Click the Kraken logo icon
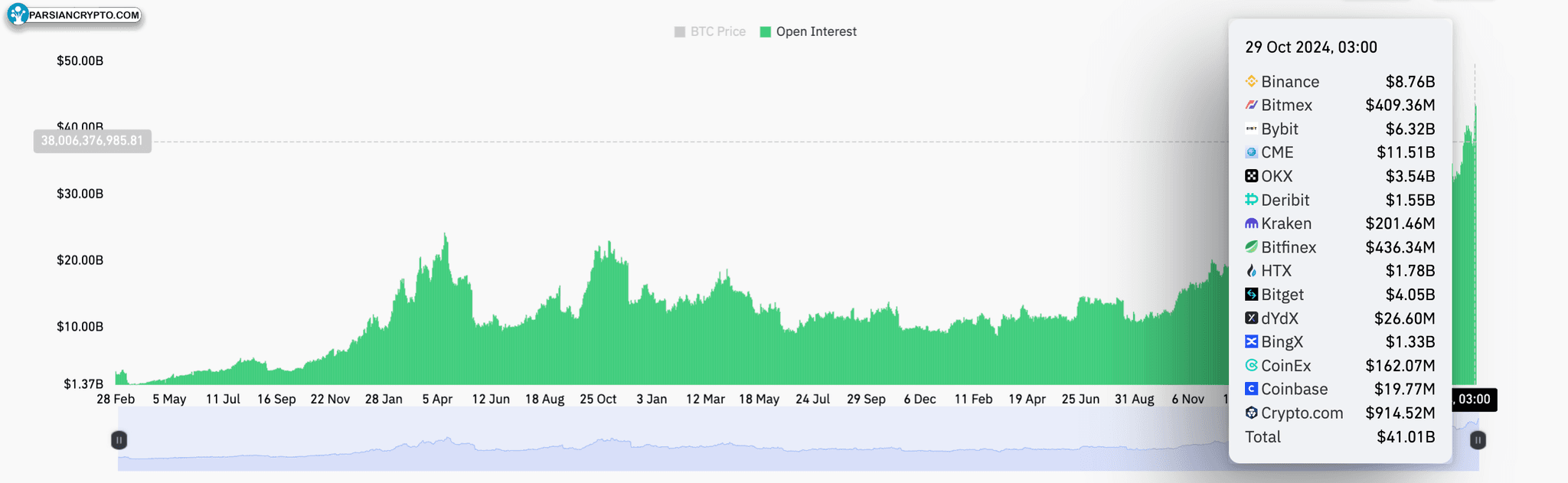Screen dimensions: 1568x483 (x=1251, y=224)
